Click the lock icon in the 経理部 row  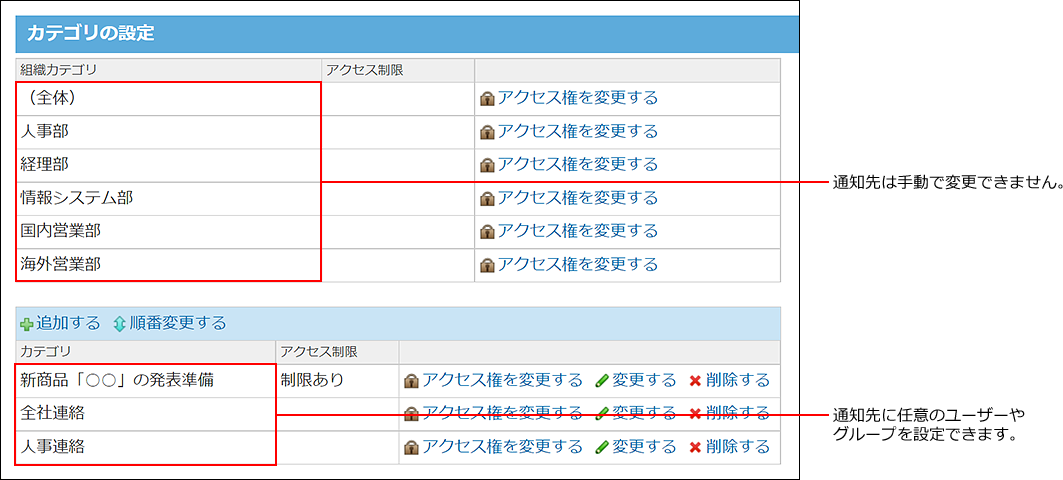487,165
